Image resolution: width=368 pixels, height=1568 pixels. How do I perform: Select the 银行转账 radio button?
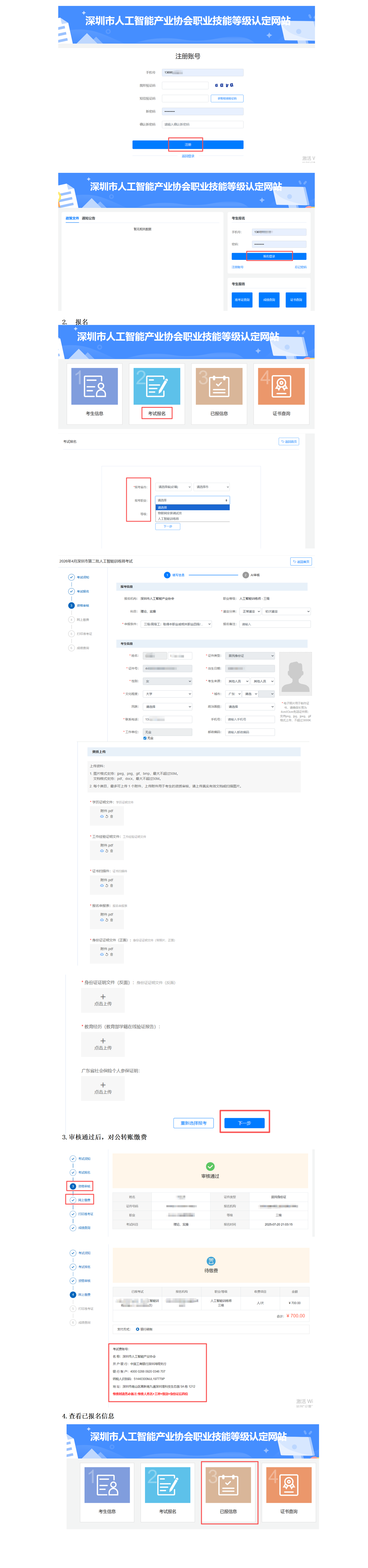[138, 1329]
